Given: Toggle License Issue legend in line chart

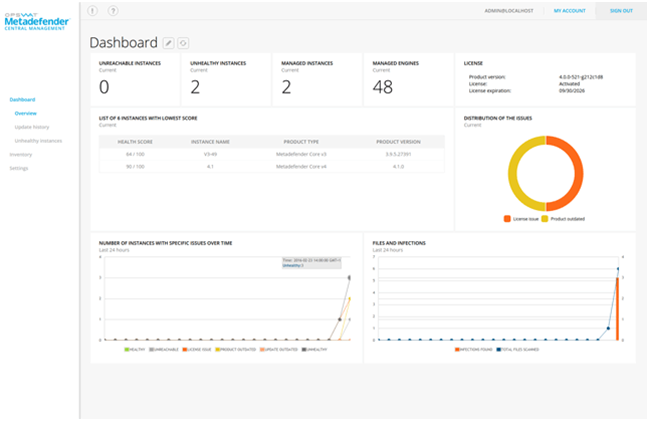Looking at the screenshot, I should (197, 350).
